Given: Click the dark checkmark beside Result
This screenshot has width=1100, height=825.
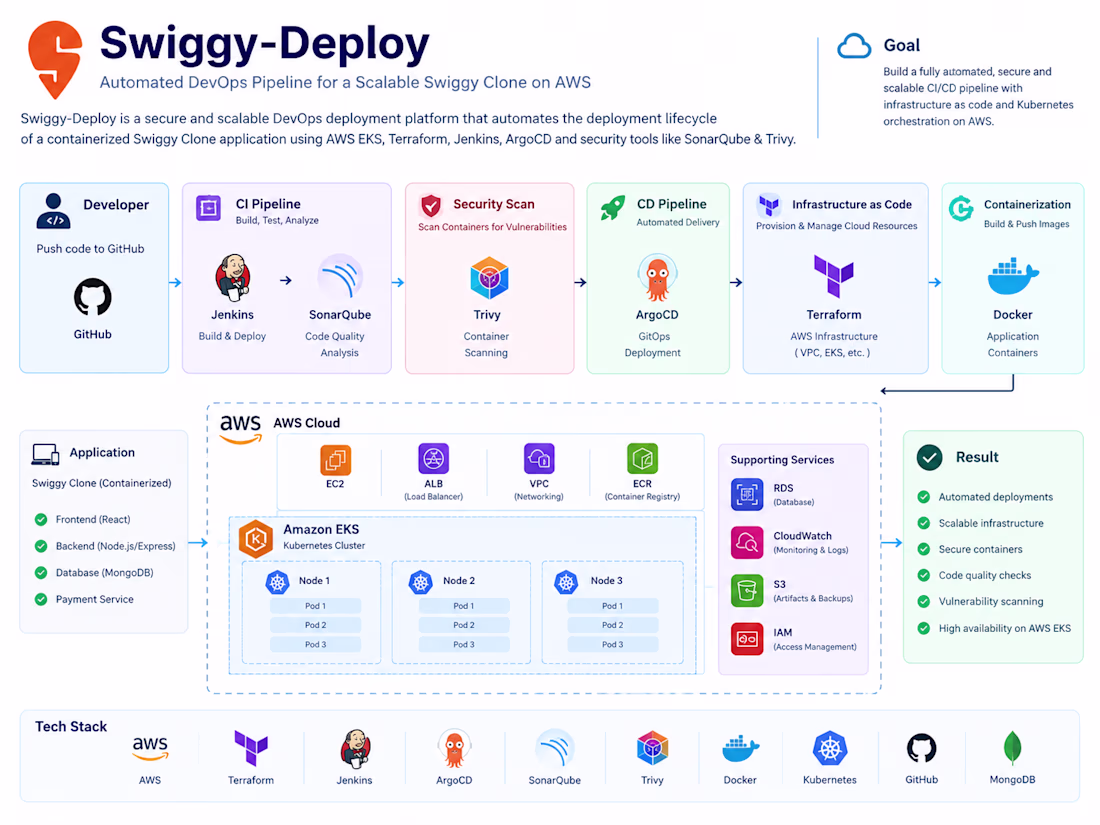Looking at the screenshot, I should point(930,457).
